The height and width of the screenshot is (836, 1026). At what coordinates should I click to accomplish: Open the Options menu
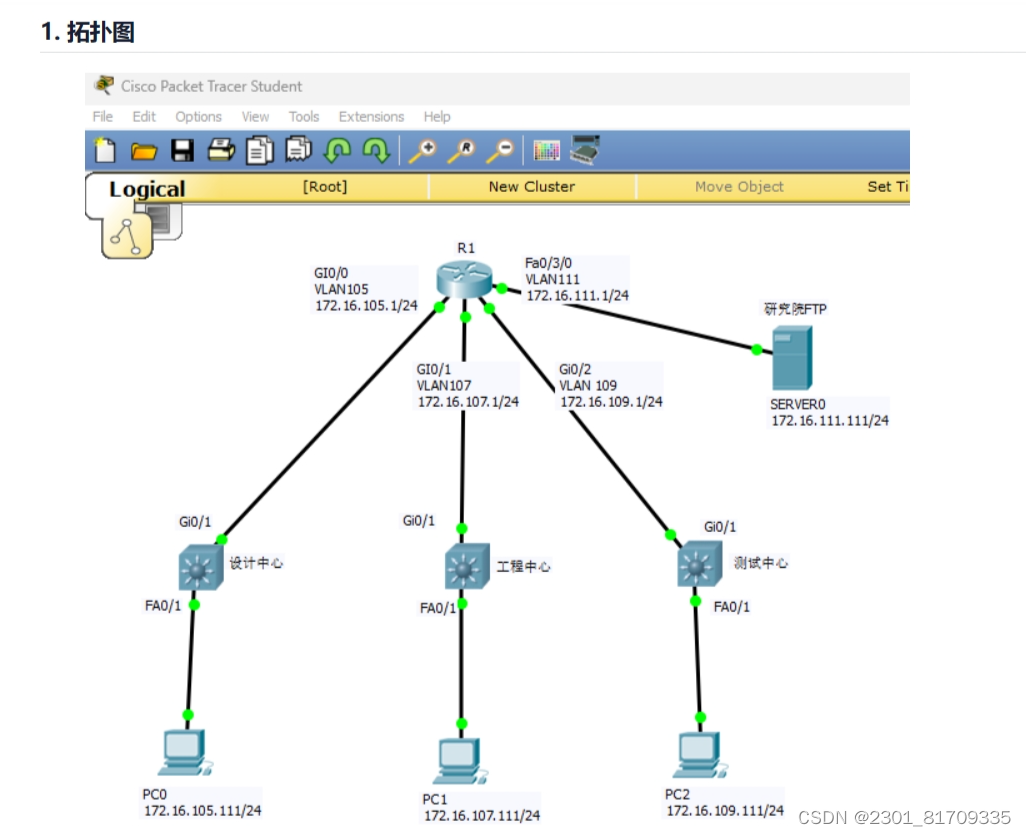click(198, 116)
